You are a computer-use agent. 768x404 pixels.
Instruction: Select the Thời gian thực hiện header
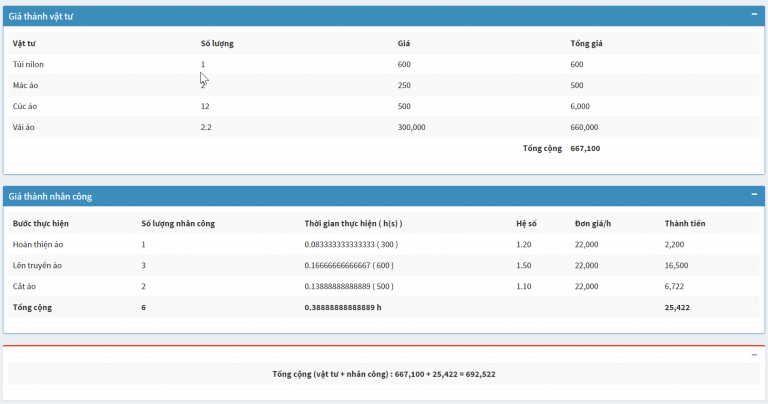[x=353, y=223]
